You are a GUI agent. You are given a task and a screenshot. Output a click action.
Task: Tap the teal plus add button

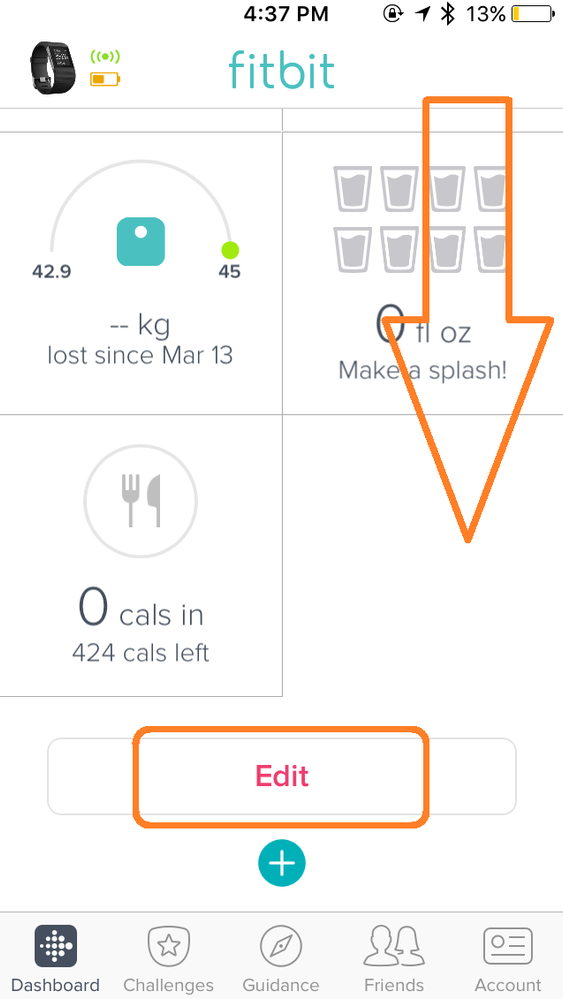282,863
